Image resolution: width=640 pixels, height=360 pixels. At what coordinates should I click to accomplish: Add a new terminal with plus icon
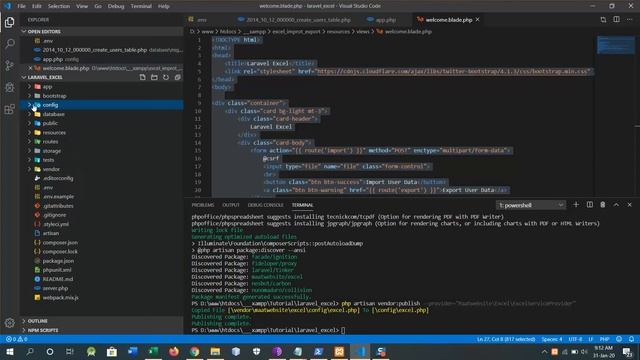(x=576, y=204)
